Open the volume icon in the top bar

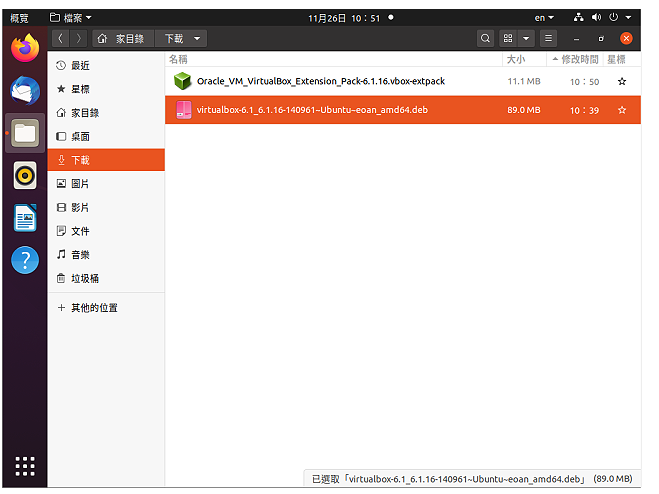tap(596, 17)
